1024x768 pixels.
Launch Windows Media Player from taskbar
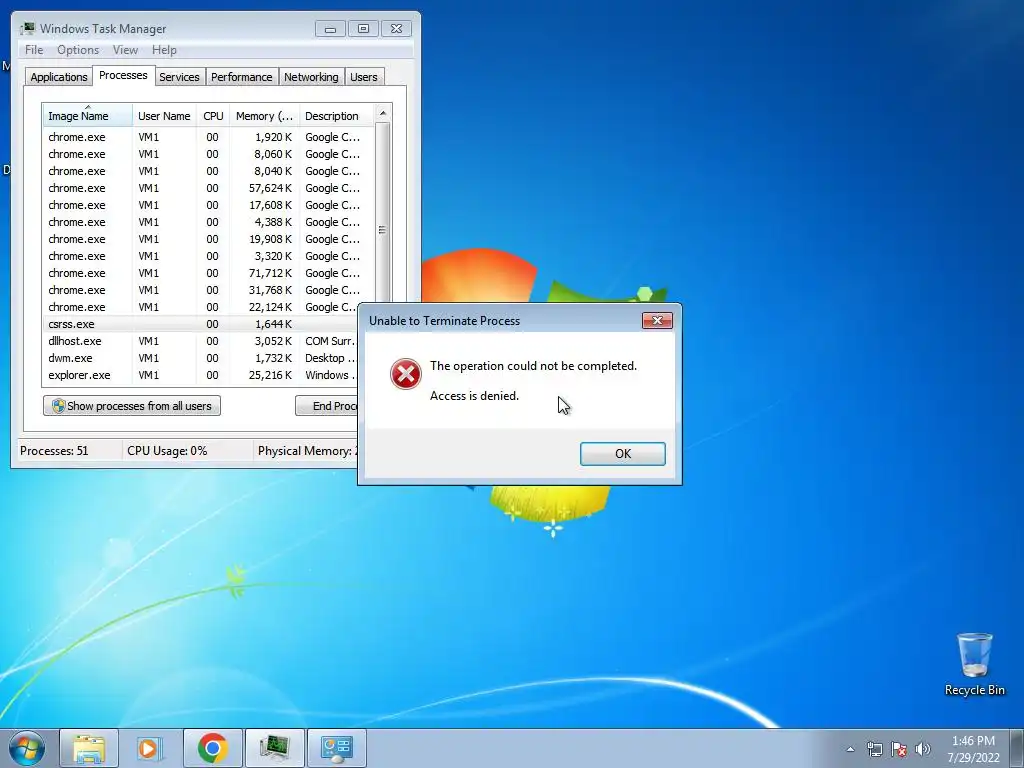click(148, 748)
